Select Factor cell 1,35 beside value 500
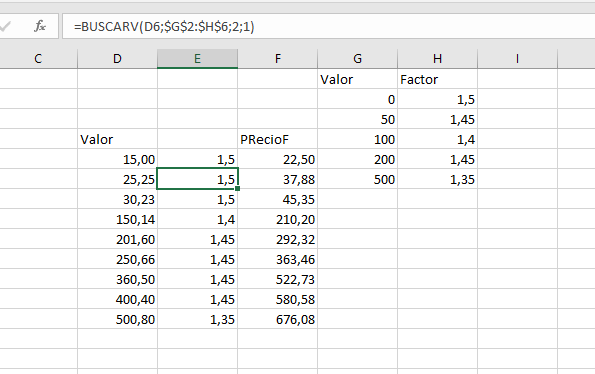Viewport: 595px width, 374px height. pyautogui.click(x=437, y=179)
